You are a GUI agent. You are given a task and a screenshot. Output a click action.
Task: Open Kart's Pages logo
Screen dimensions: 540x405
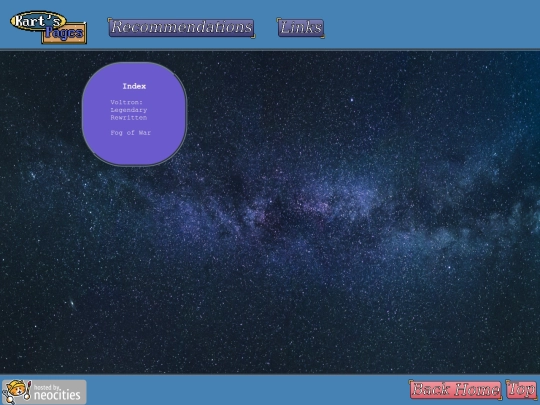pos(49,27)
